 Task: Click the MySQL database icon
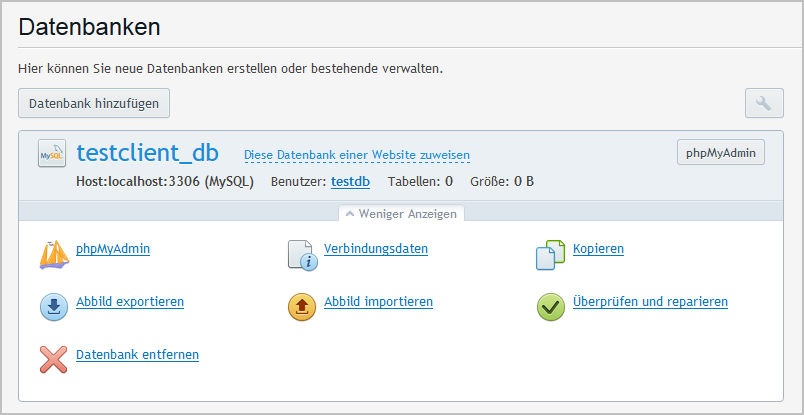[52, 153]
